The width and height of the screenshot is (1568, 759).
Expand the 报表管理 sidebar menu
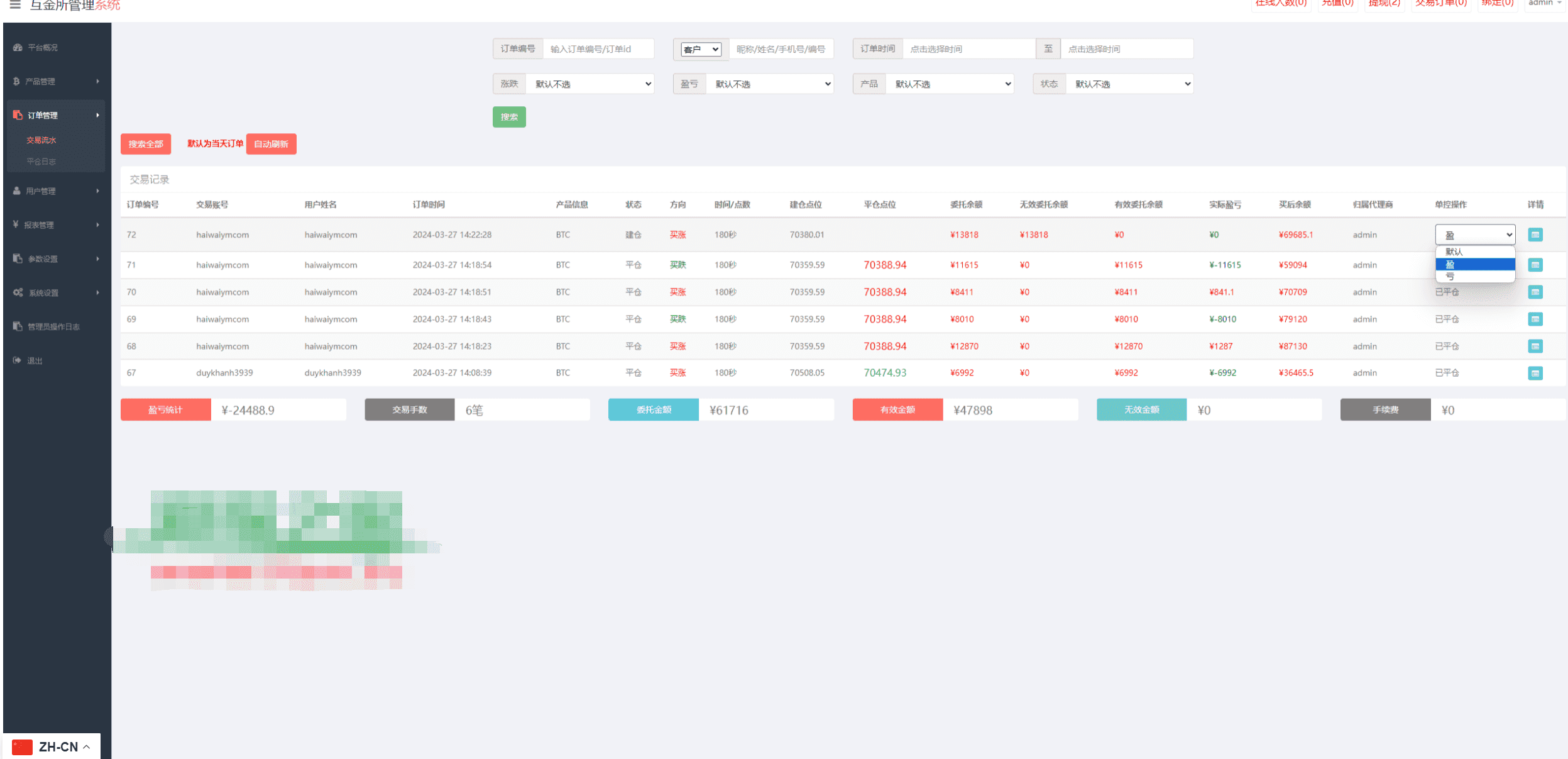[x=57, y=225]
